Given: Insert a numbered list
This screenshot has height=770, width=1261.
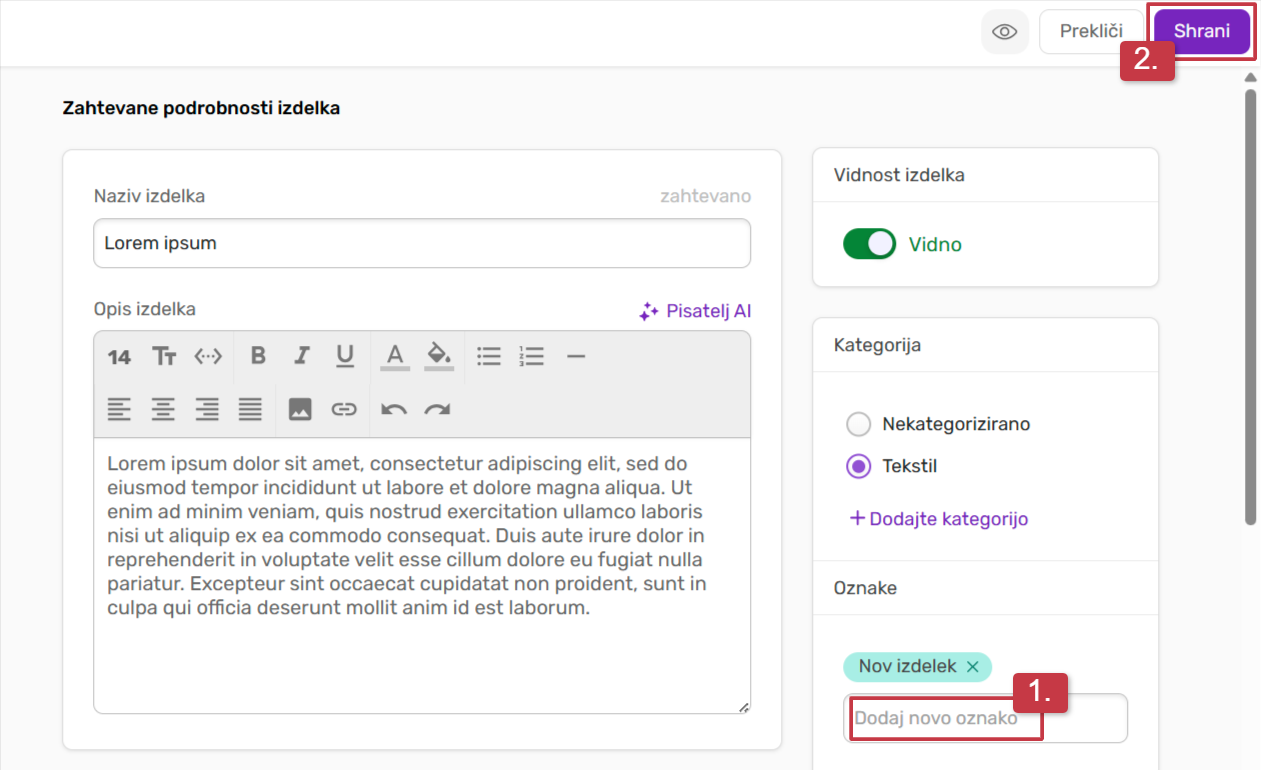Looking at the screenshot, I should pyautogui.click(x=531, y=356).
